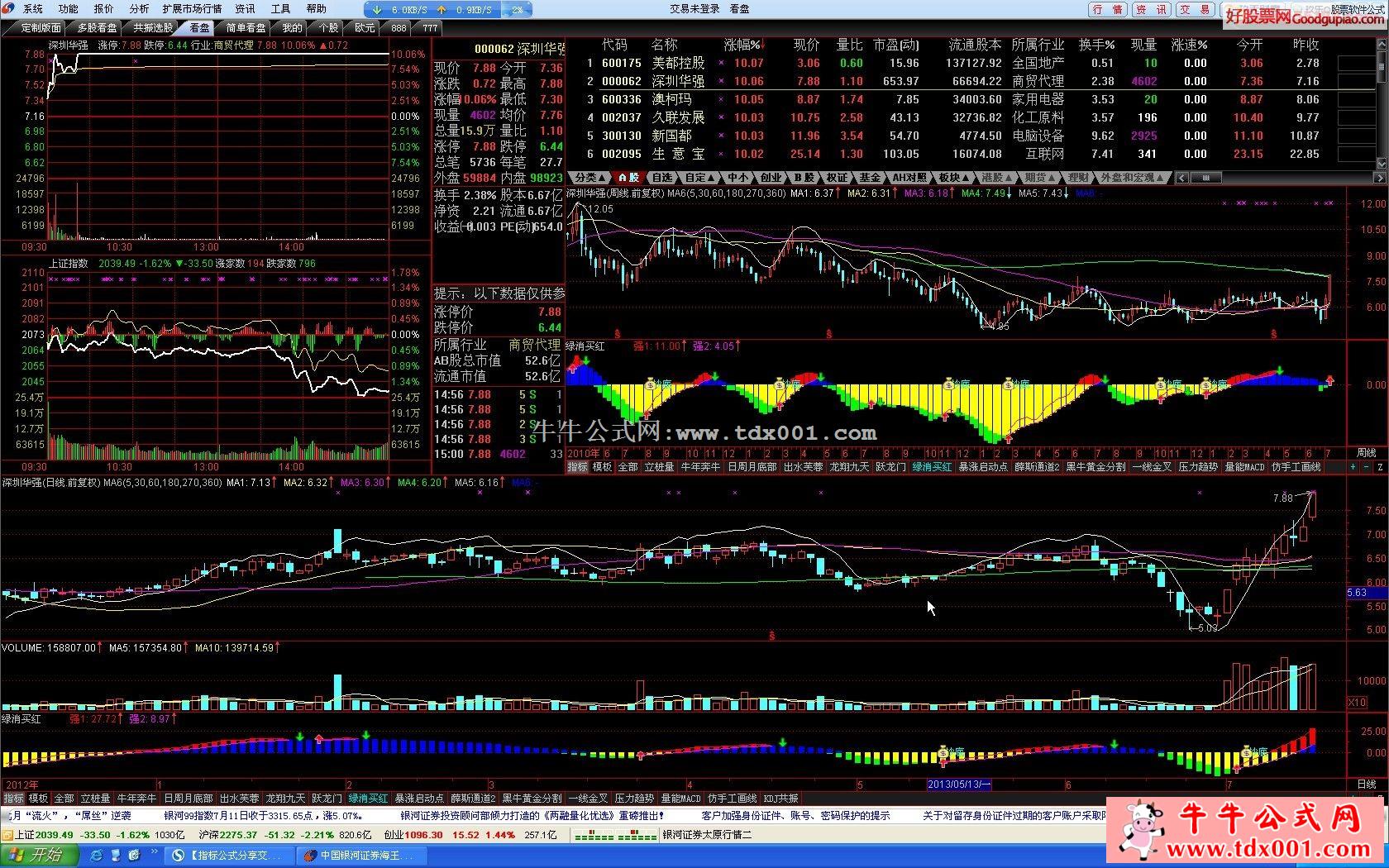Expand the 分类 category dropdown tab
This screenshot has width=1389, height=868.
point(589,178)
